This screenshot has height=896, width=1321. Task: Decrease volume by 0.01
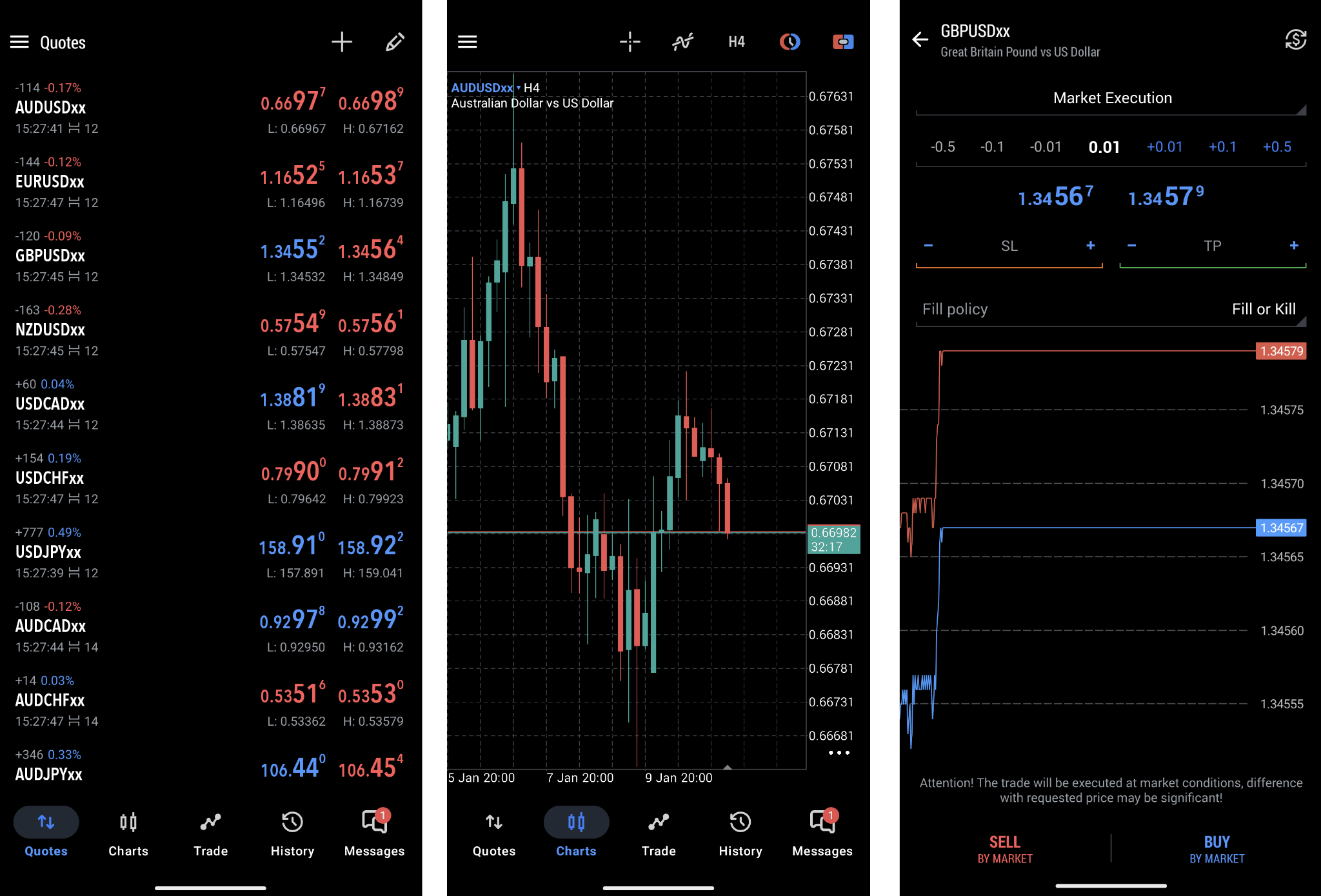point(1045,146)
